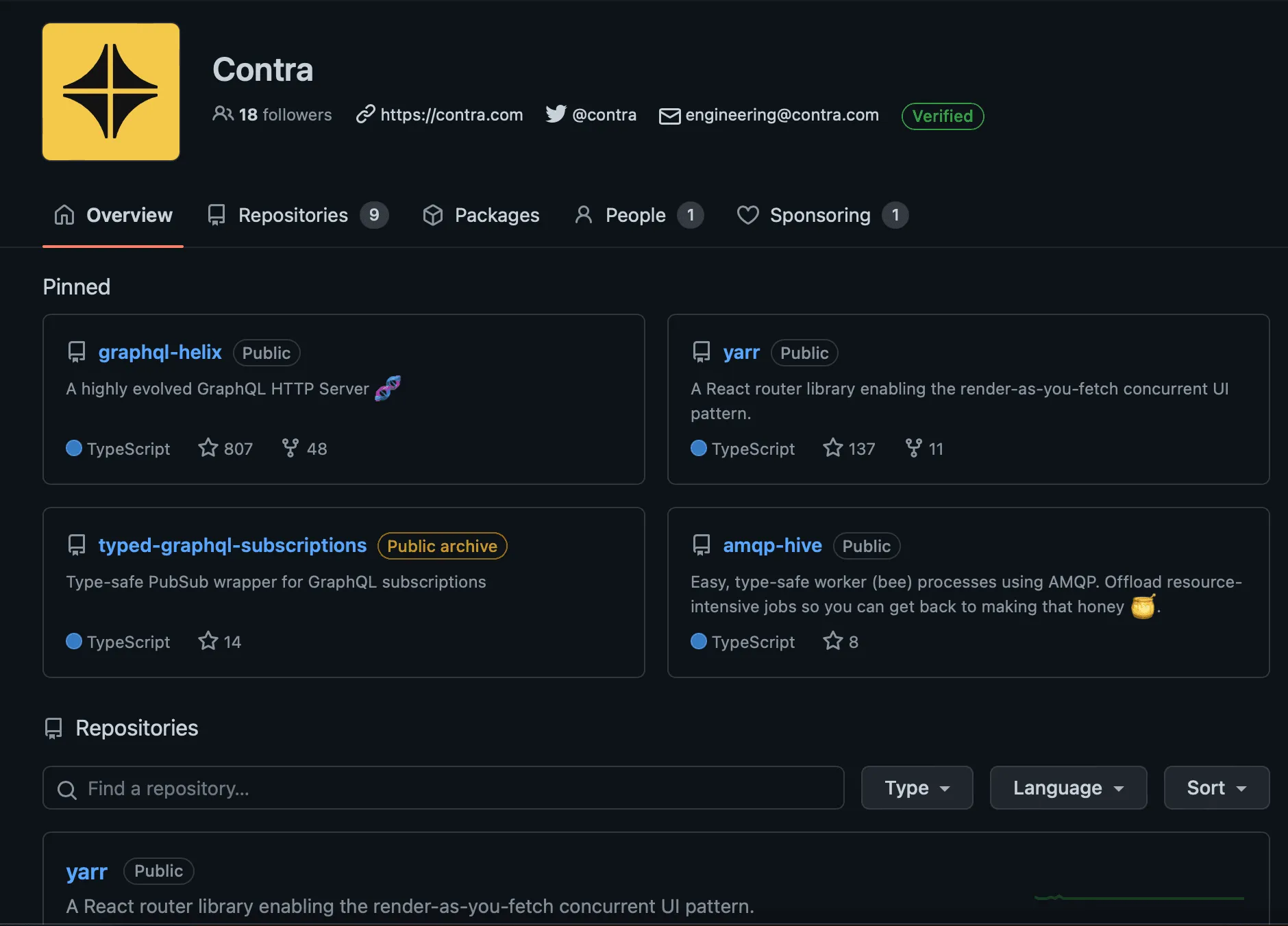Click the fork icon beside 48
Image resolution: width=1288 pixels, height=926 pixels.
click(291, 448)
